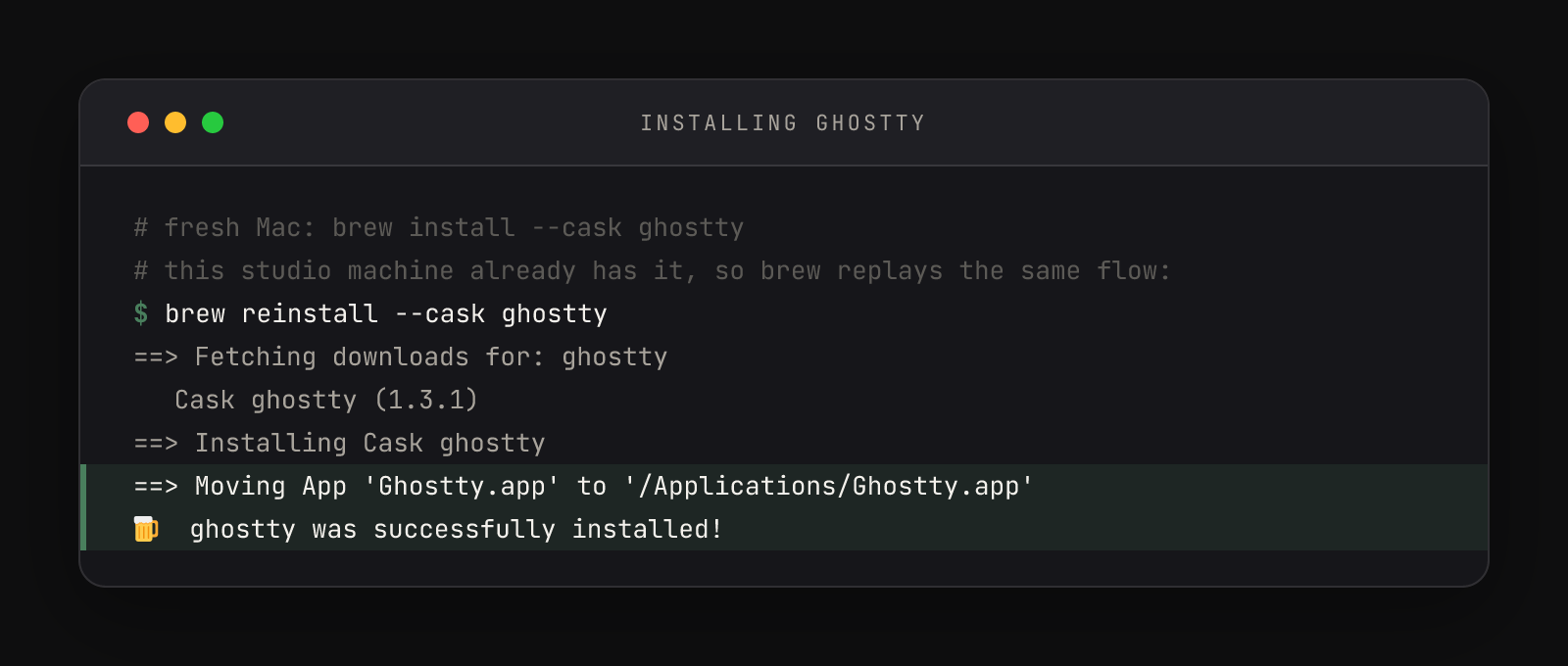Image resolution: width=1568 pixels, height=666 pixels.
Task: Click the green $ prompt symbol
Action: click(x=141, y=313)
